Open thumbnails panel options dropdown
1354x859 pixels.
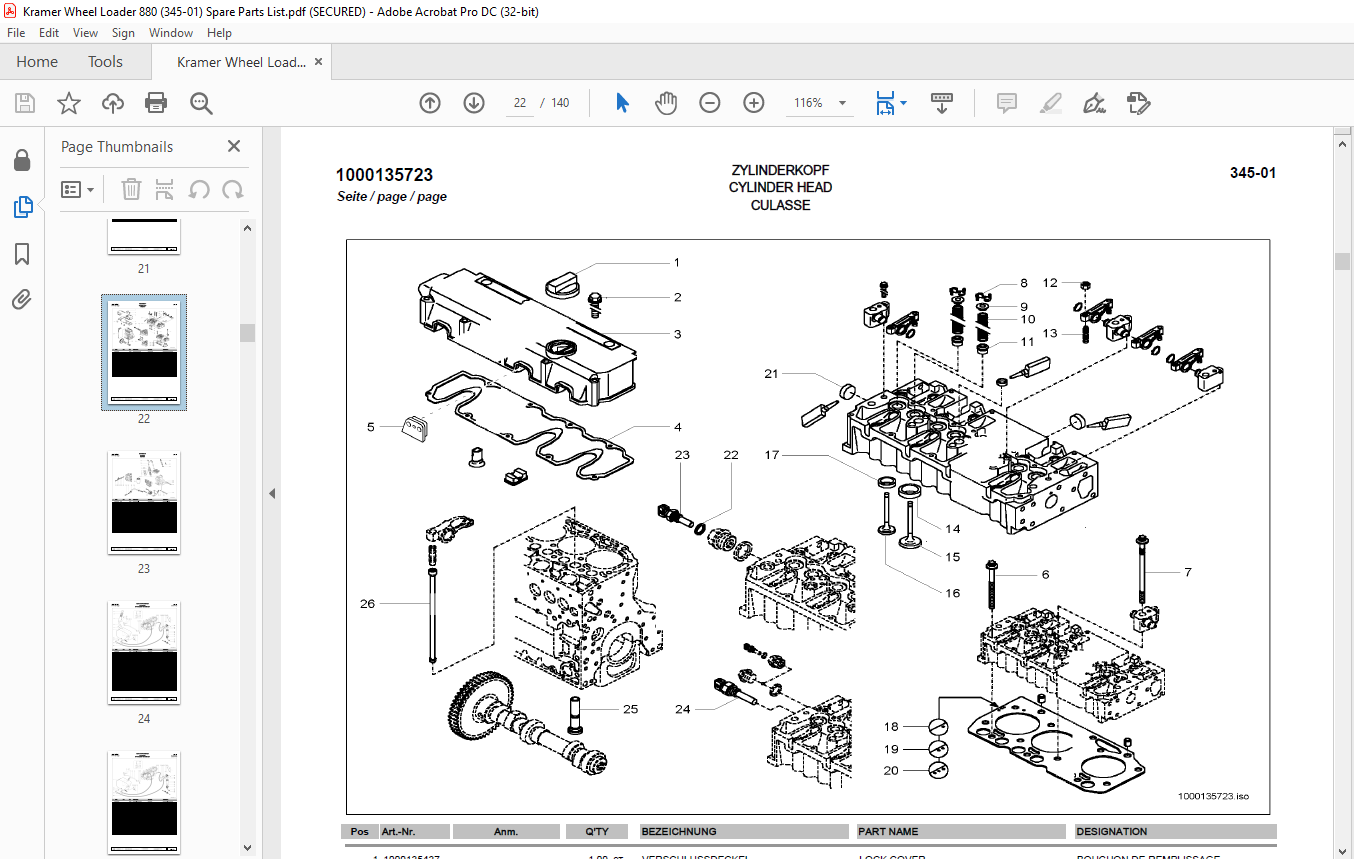tap(78, 189)
